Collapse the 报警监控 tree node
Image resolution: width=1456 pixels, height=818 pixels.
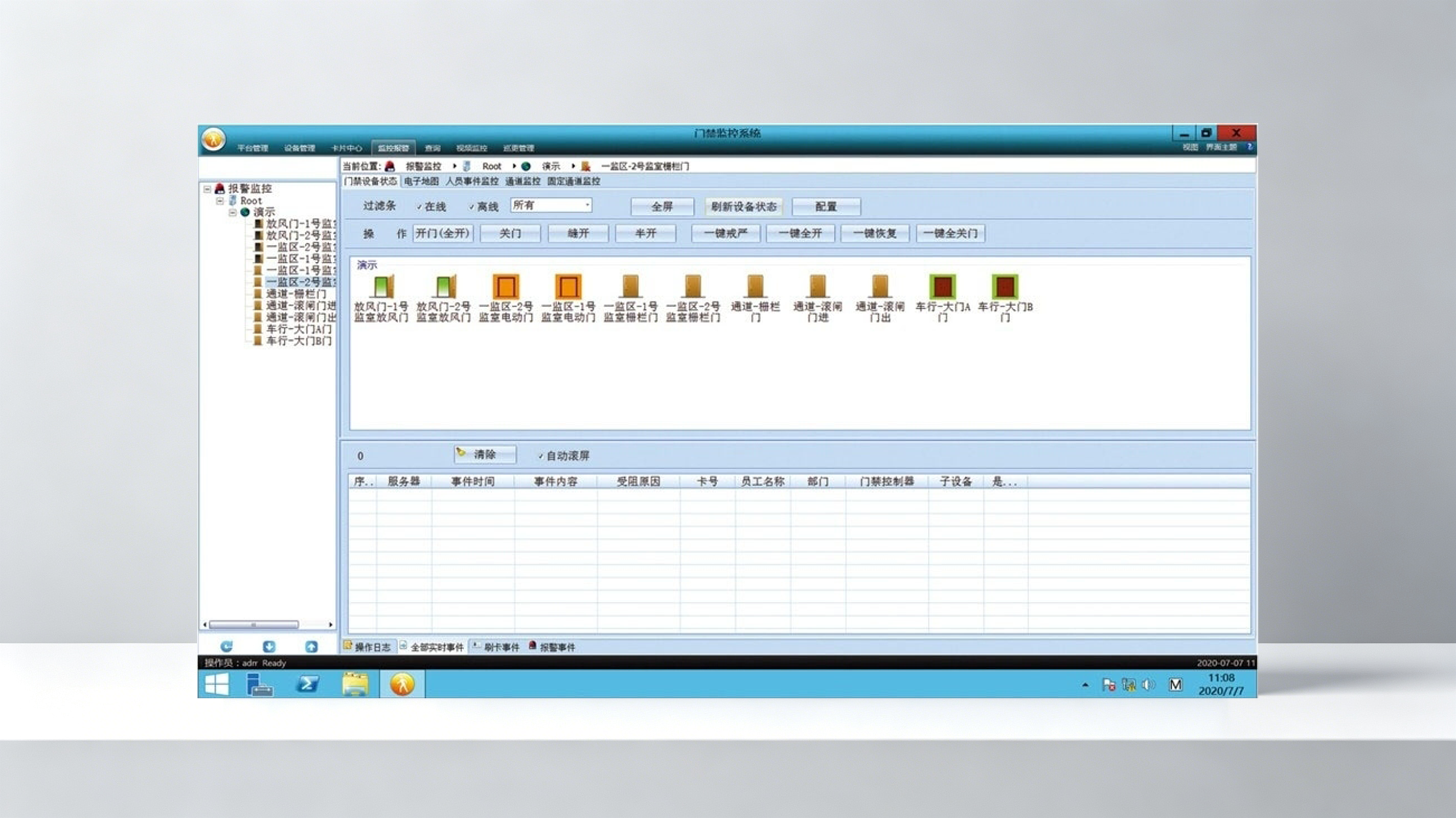pos(208,189)
